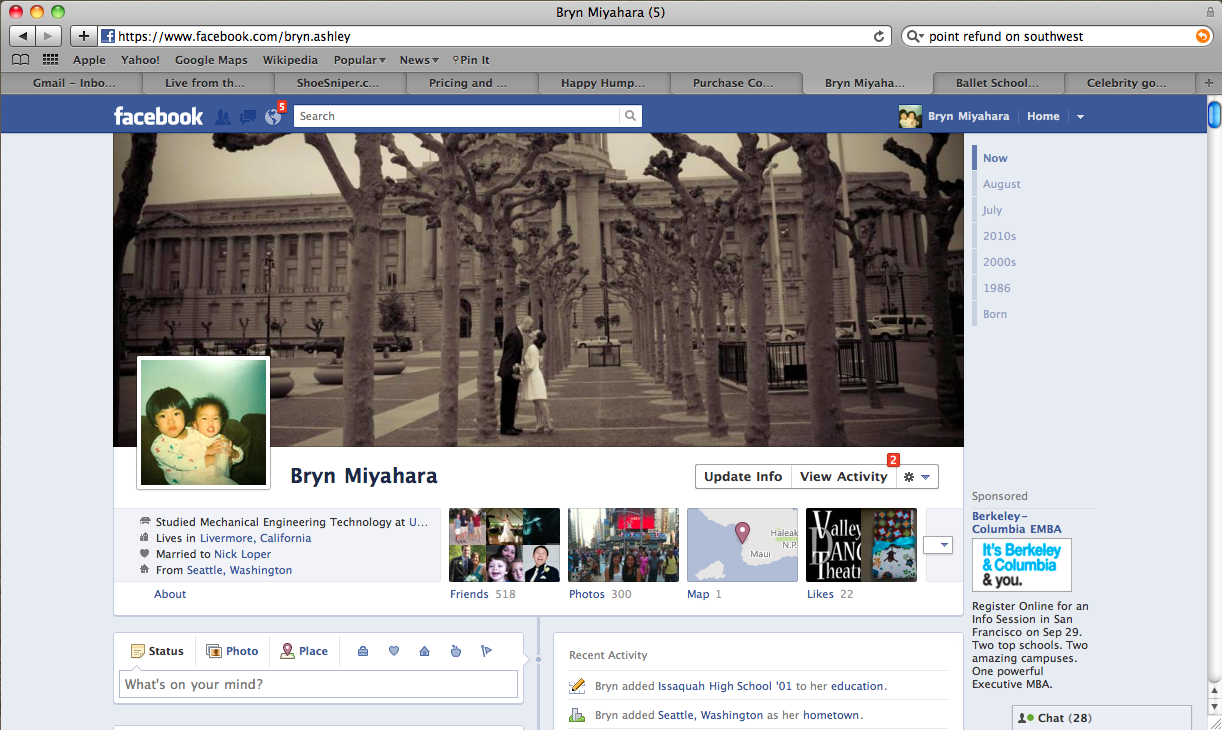Image resolution: width=1222 pixels, height=730 pixels.
Task: Open the Map thumbnail showing Maui
Action: pos(742,545)
